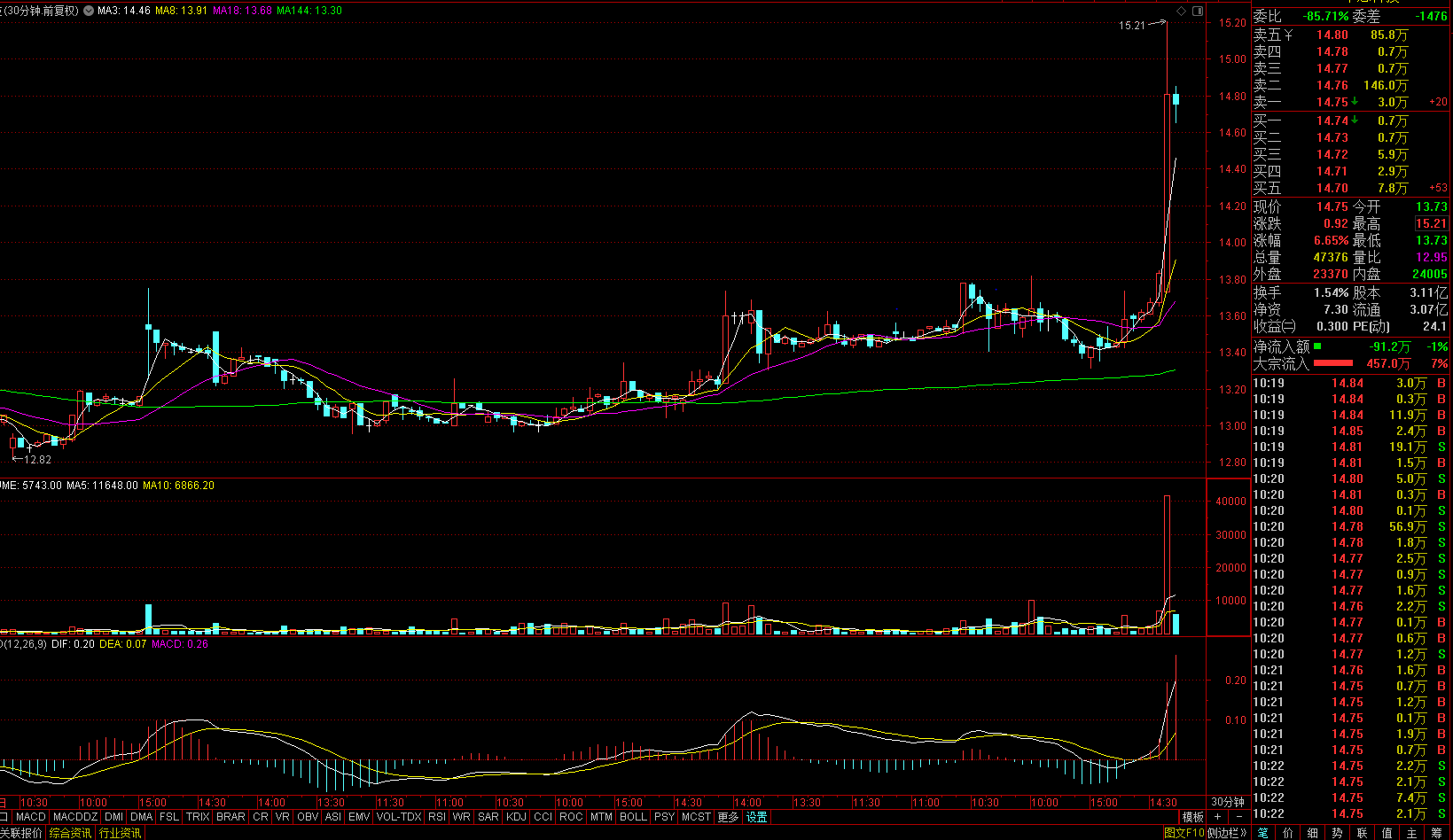The width and height of the screenshot is (1453, 840).
Task: Click the 换手 turnover value 1.54%
Action: (1332, 293)
